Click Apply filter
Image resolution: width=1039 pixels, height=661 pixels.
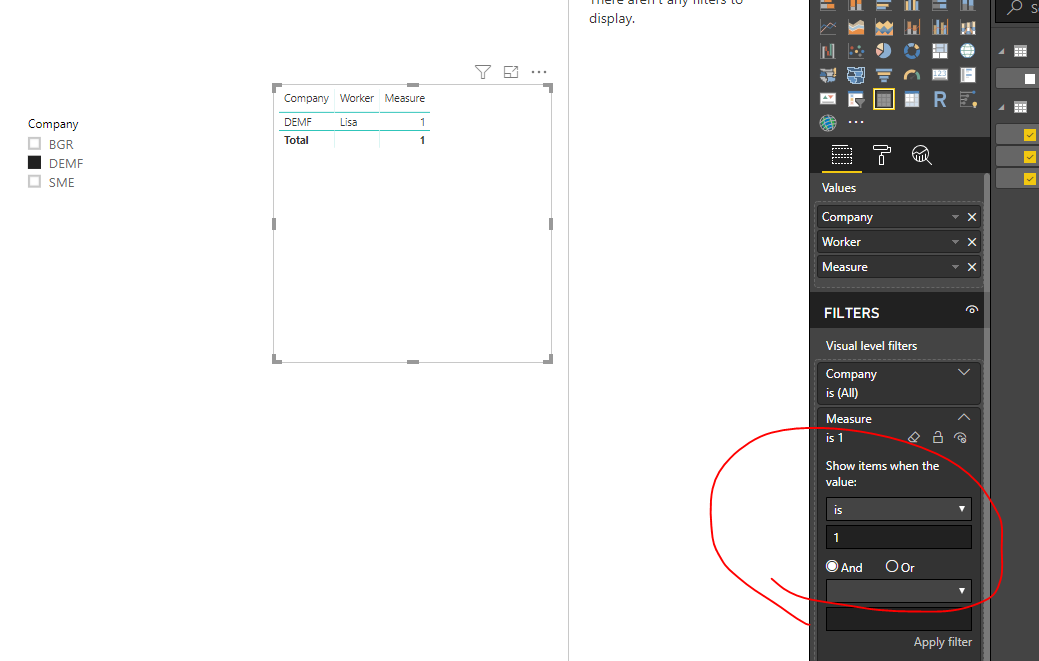pos(942,642)
